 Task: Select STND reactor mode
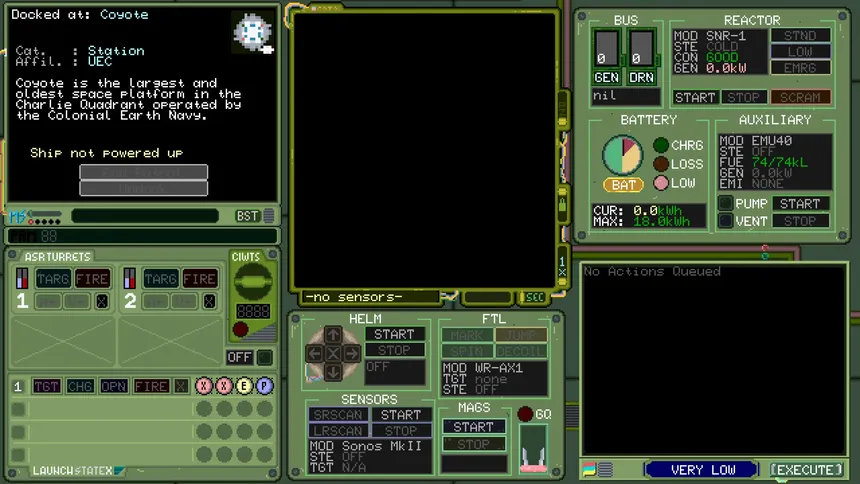(800, 36)
